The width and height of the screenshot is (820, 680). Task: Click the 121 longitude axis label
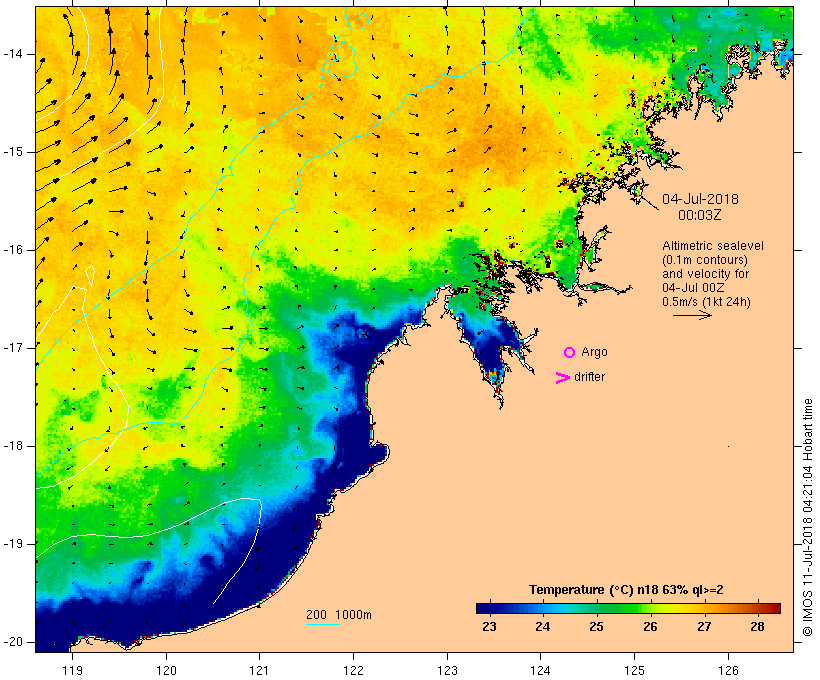coord(259,671)
